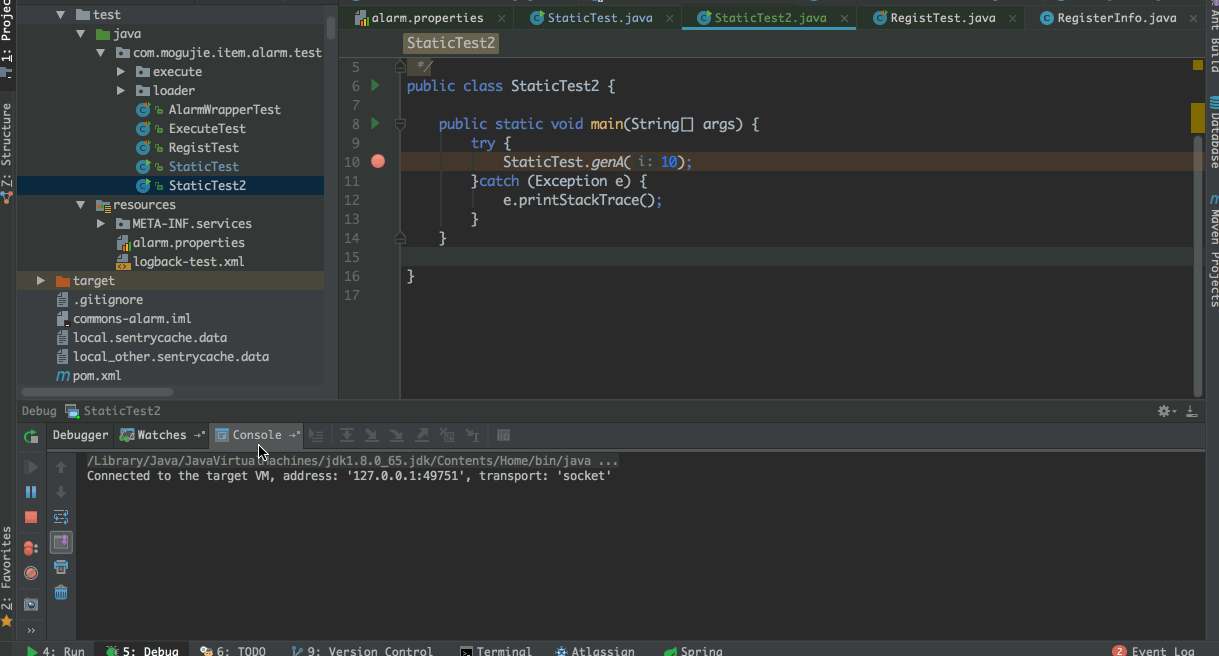This screenshot has height=656, width=1219.
Task: Select logback-test.xml file
Action: 188,262
